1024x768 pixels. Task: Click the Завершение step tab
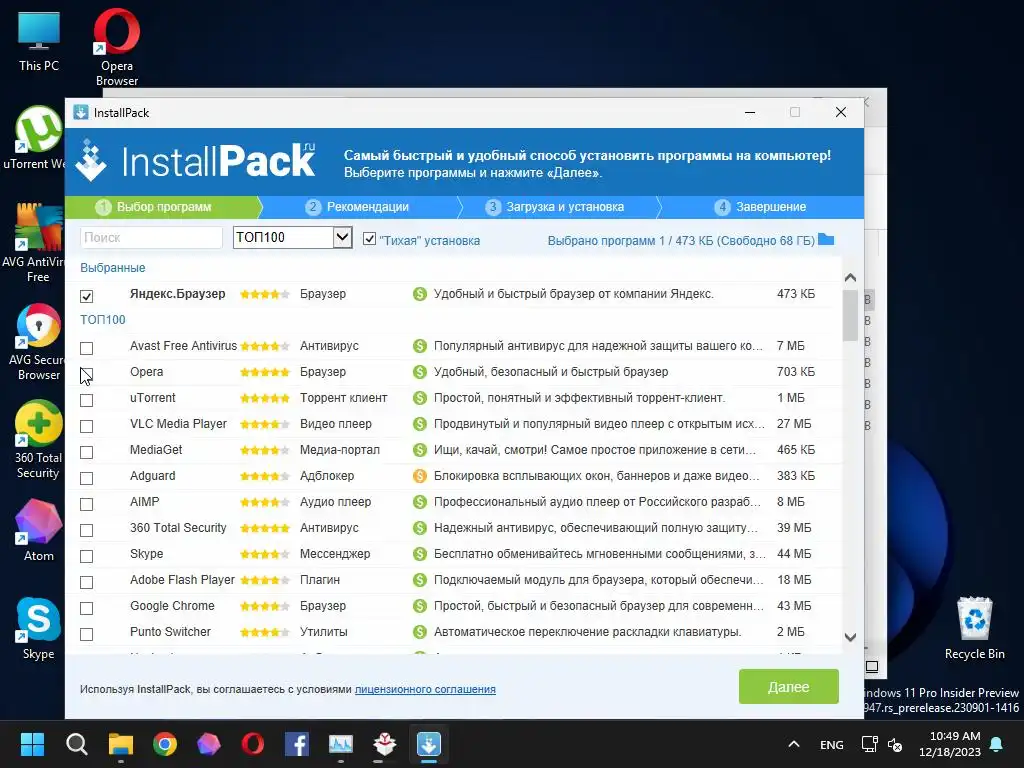[761, 207]
